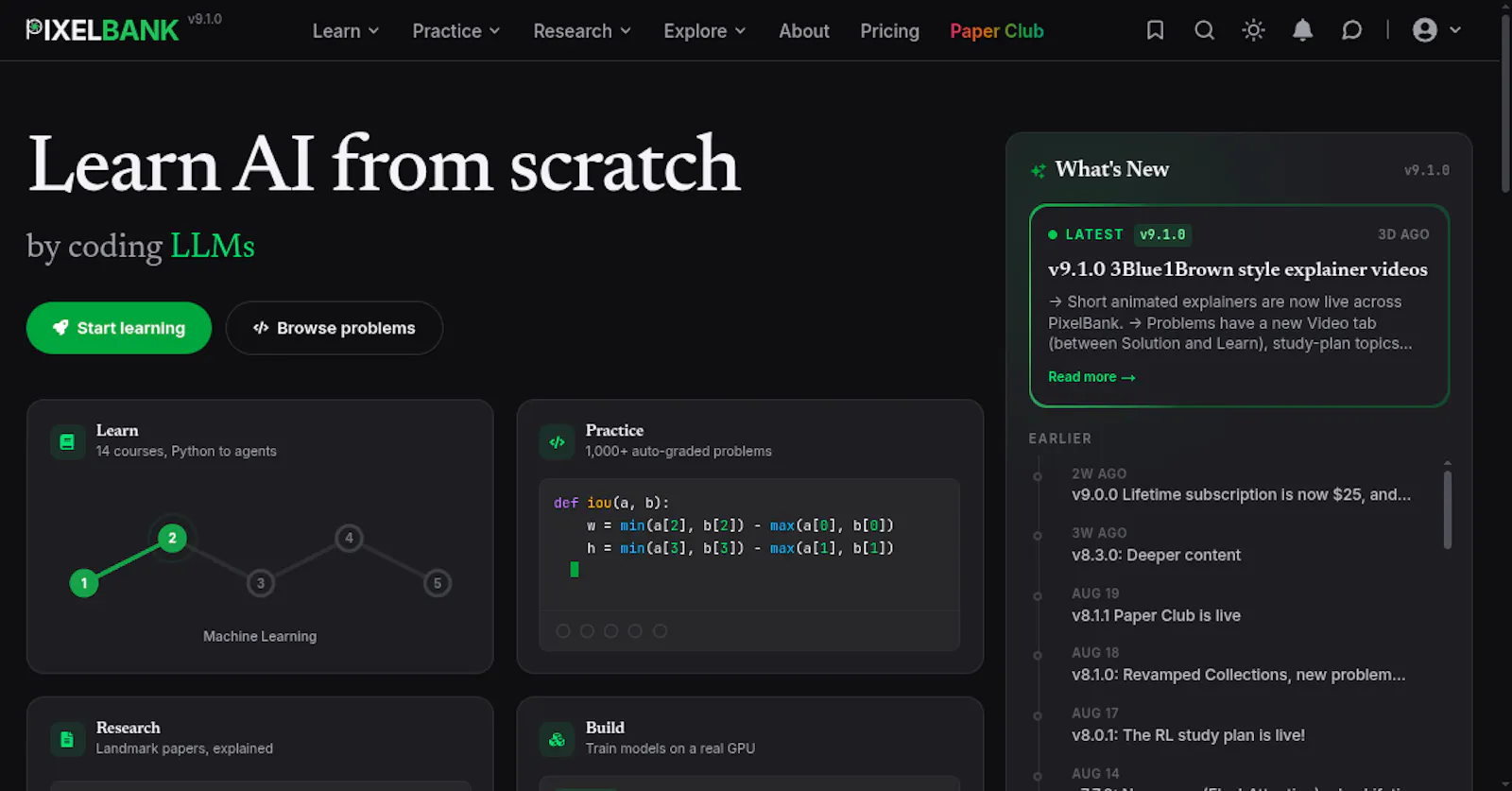Viewport: 1512px width, 791px height.
Task: Expand the Research dropdown menu
Action: [582, 31]
